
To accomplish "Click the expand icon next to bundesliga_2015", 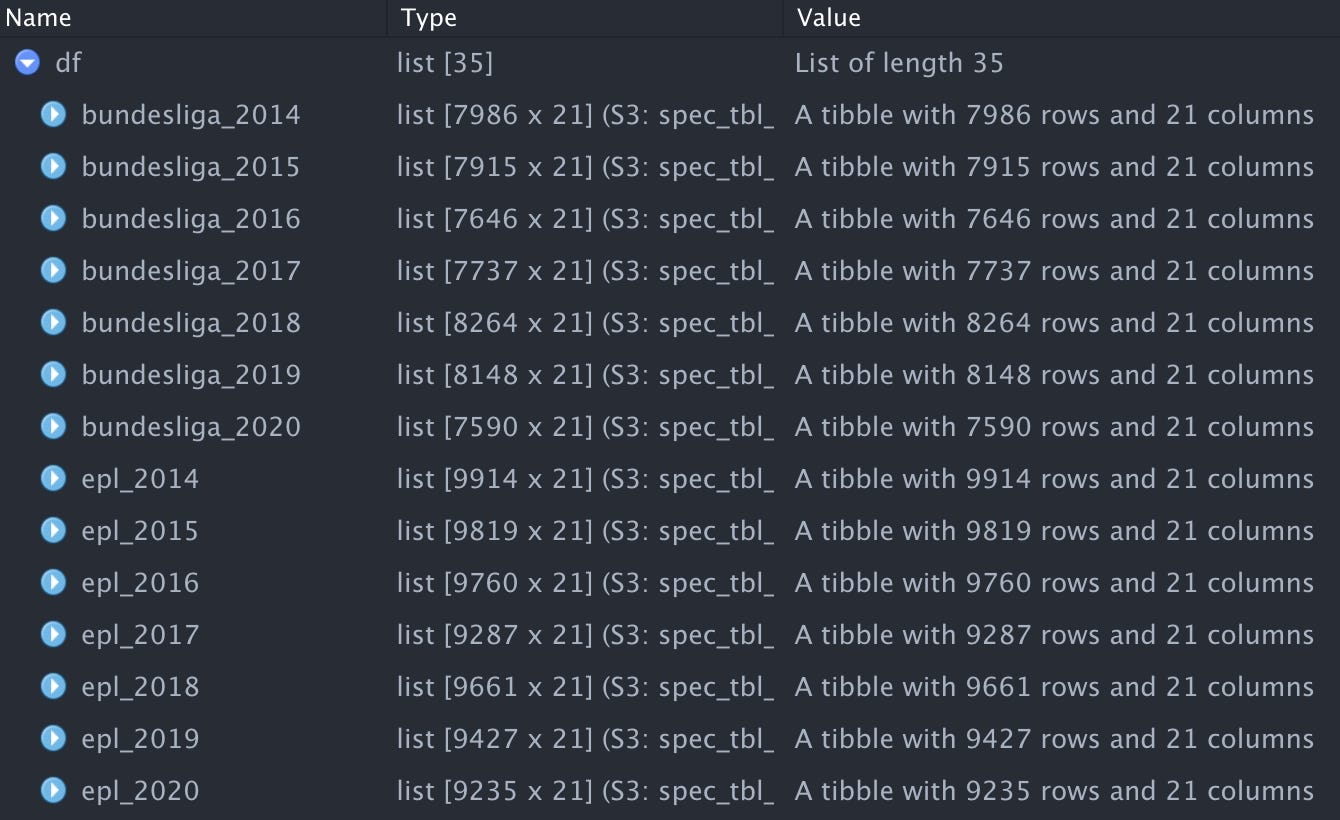I will click(53, 166).
